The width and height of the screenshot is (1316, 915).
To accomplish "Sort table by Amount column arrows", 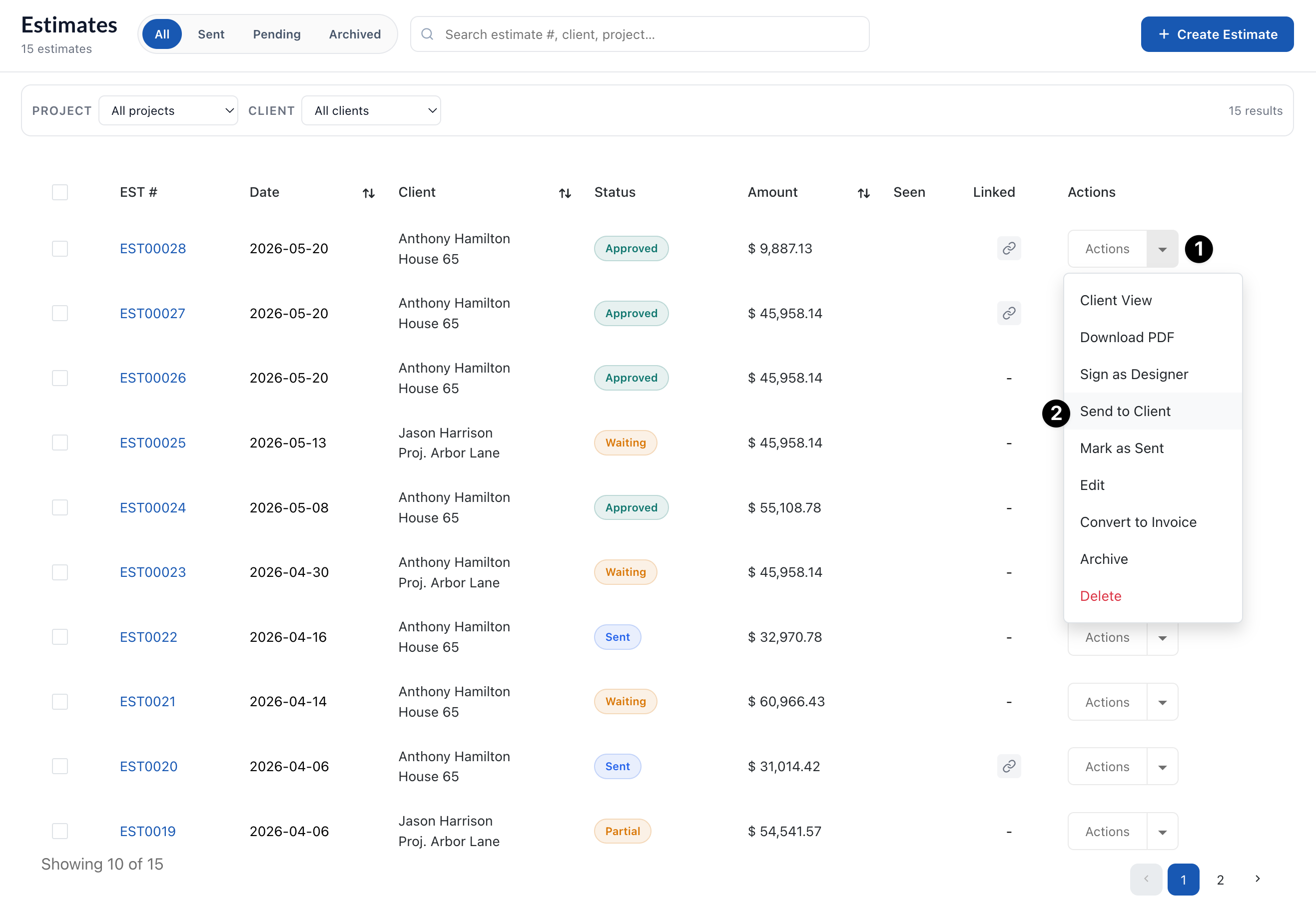I will (x=863, y=193).
